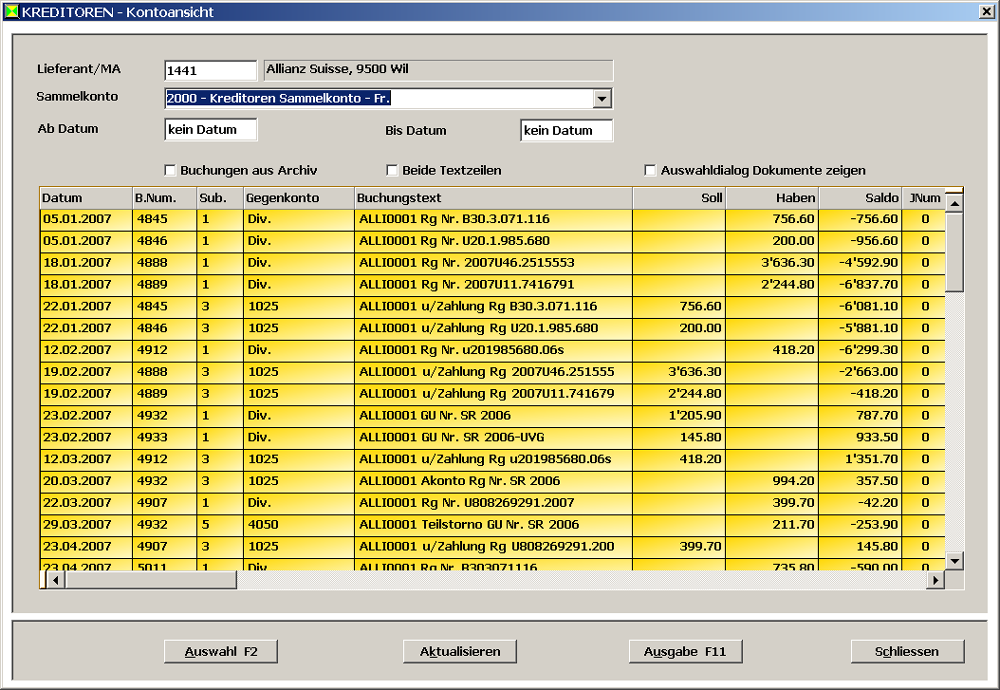Click the KREDITOREN title bar app icon
The width and height of the screenshot is (1000, 690).
click(x=11, y=12)
